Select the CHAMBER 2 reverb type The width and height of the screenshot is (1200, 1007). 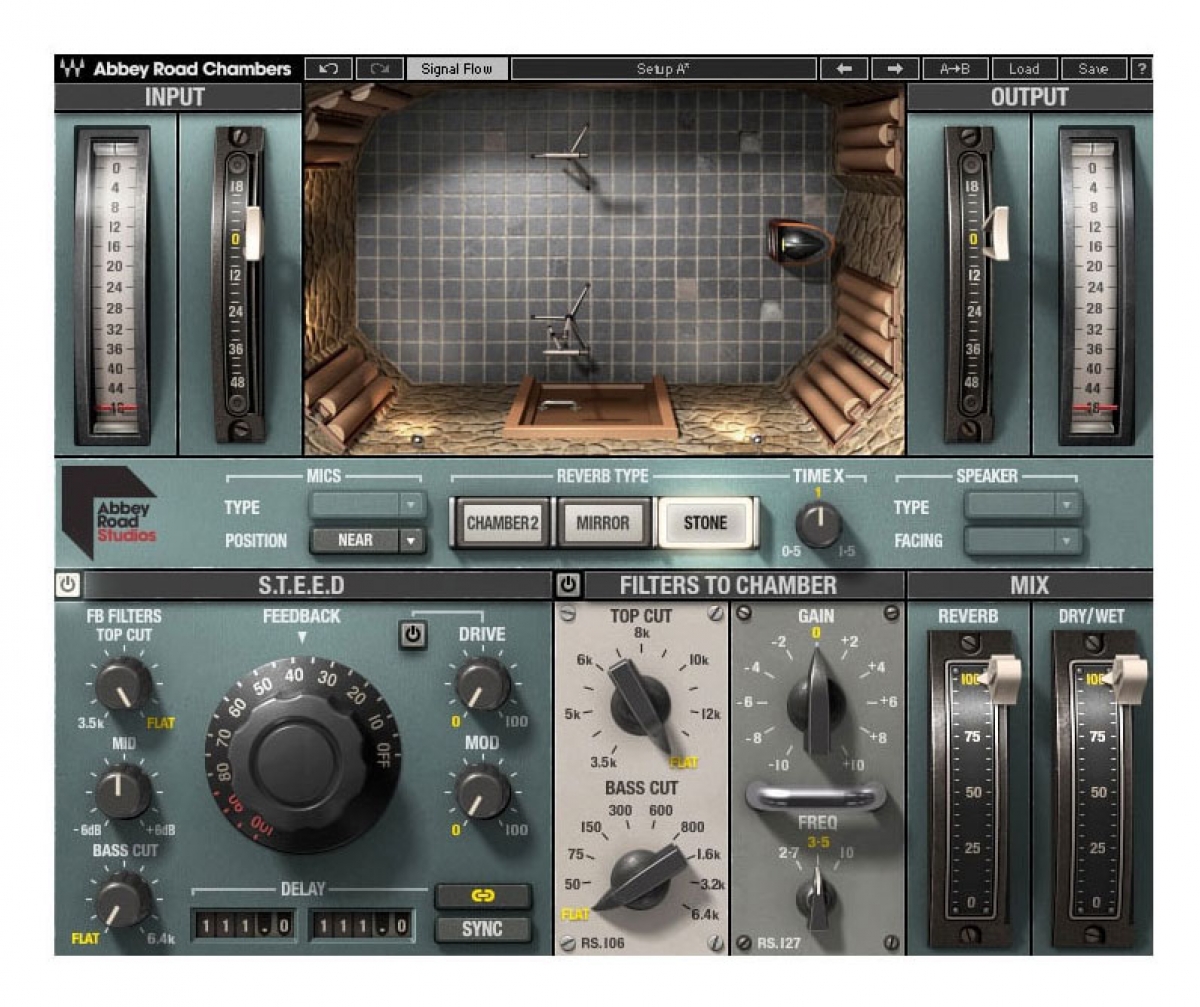(x=501, y=523)
